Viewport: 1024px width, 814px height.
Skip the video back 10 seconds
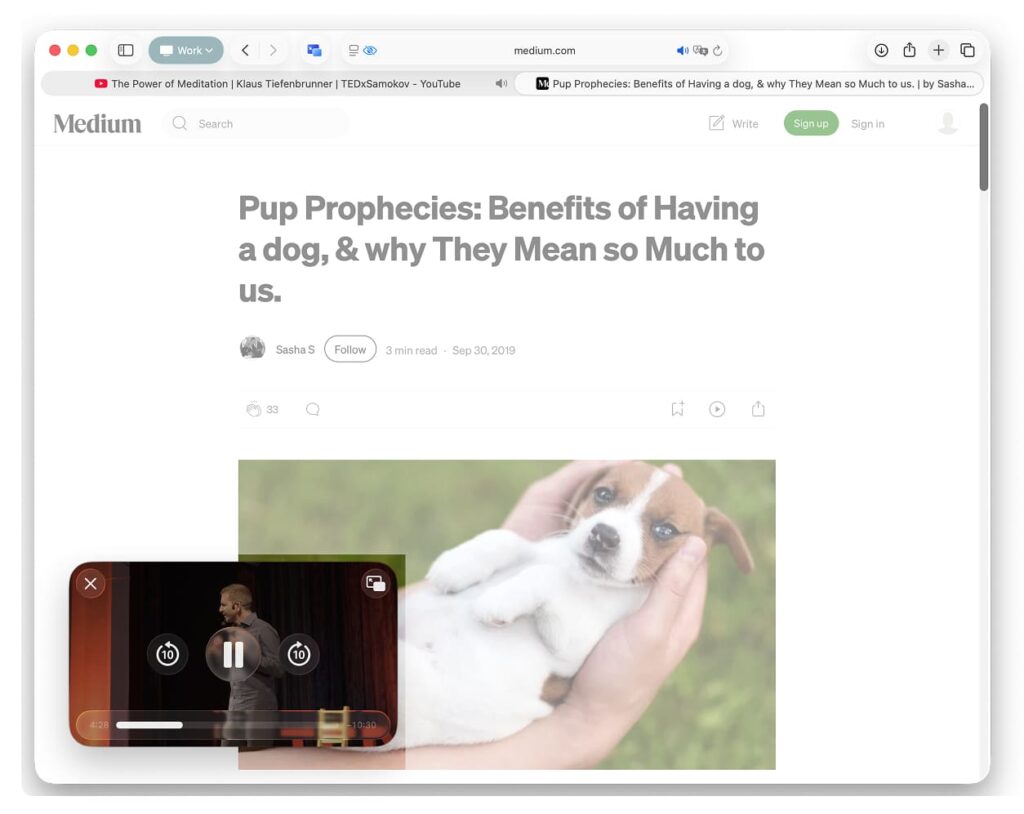coord(167,655)
